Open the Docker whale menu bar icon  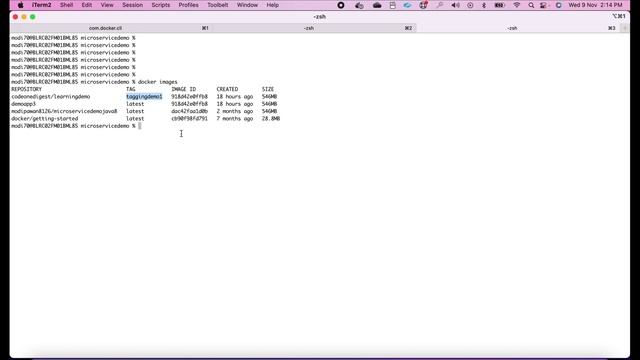(x=359, y=5)
